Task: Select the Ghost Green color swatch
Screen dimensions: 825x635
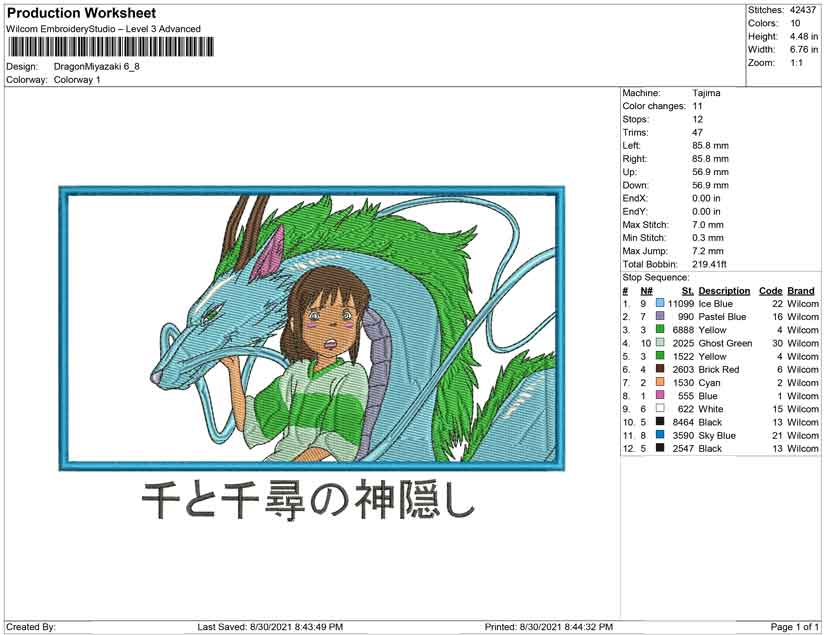Action: [x=660, y=342]
